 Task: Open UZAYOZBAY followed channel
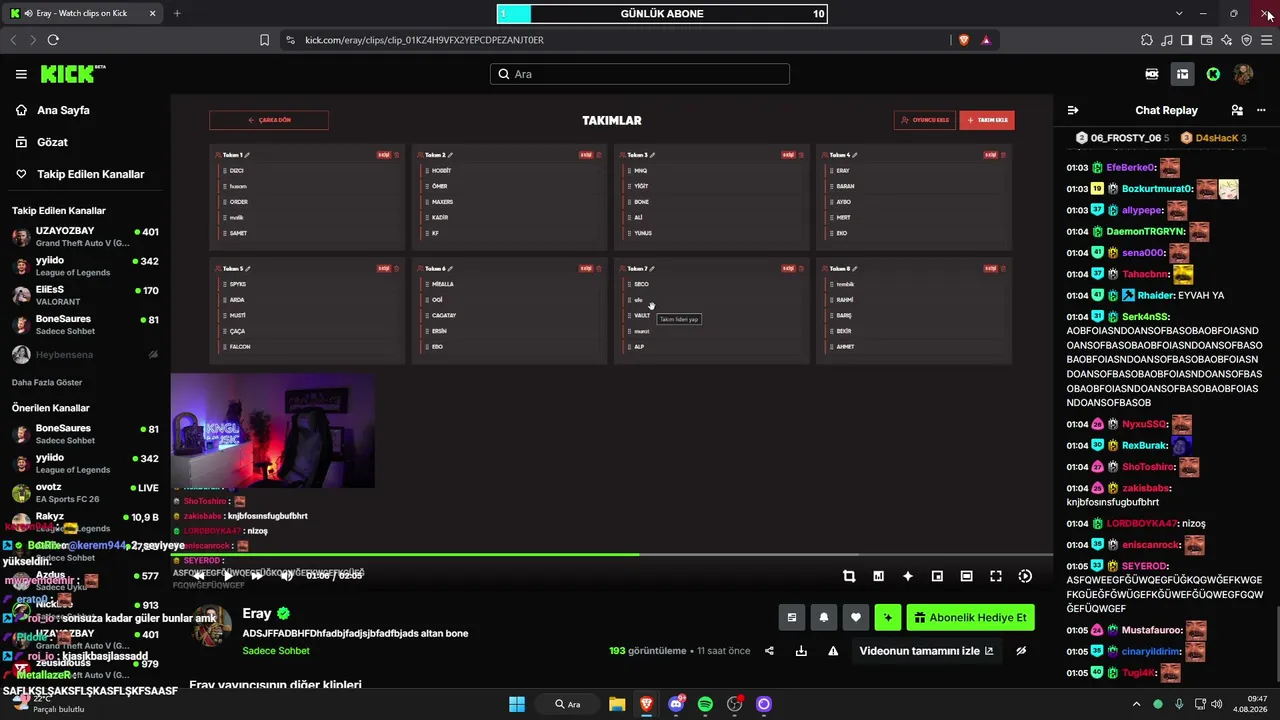(x=85, y=237)
